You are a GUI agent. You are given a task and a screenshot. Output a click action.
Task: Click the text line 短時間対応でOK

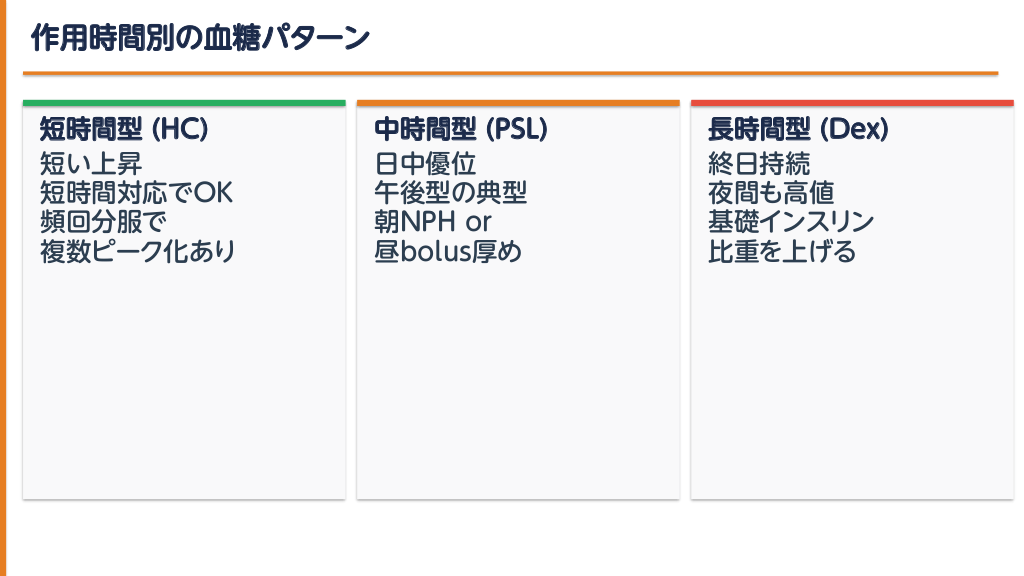[x=136, y=192]
